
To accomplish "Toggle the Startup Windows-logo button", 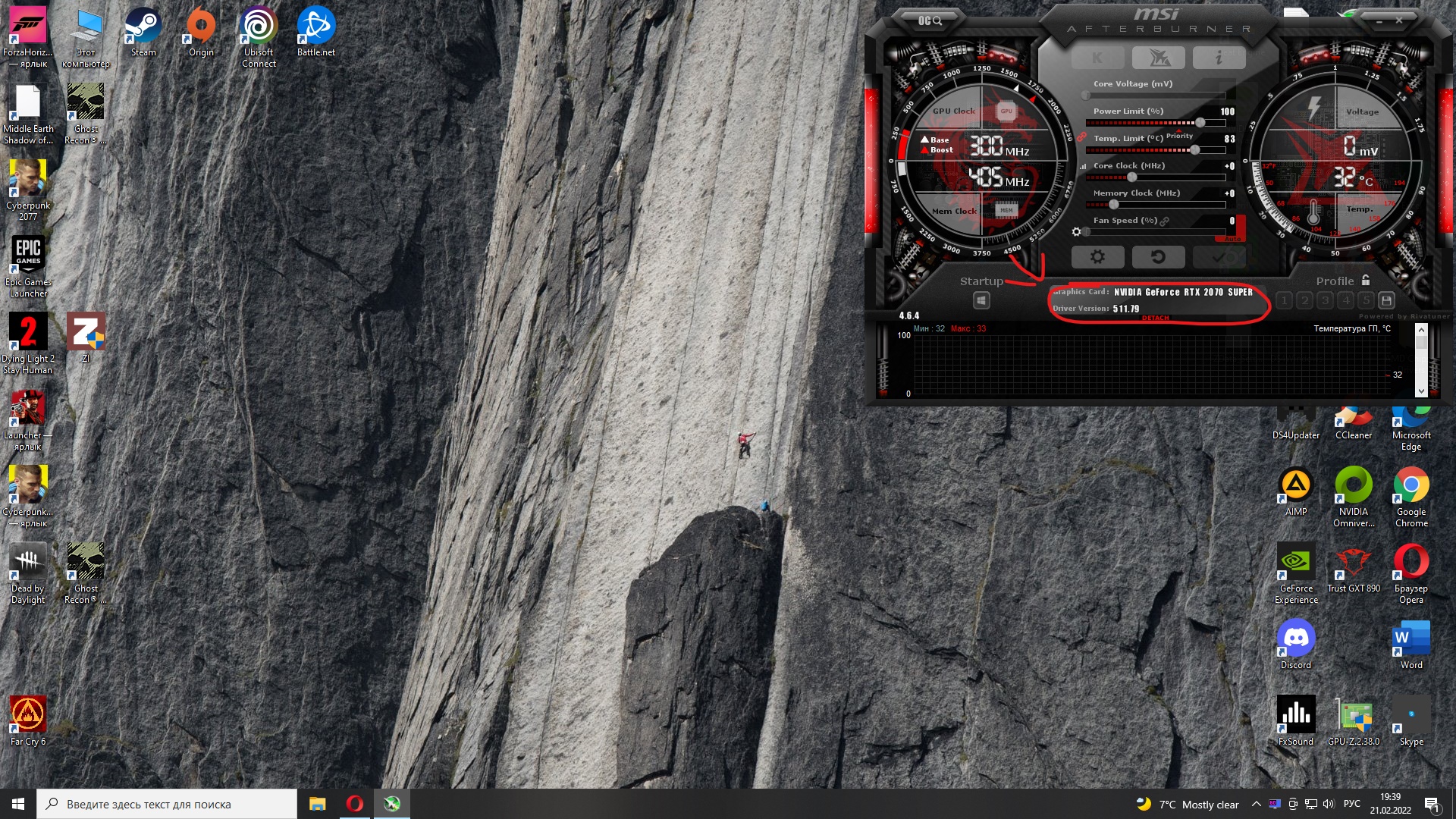I will [981, 301].
